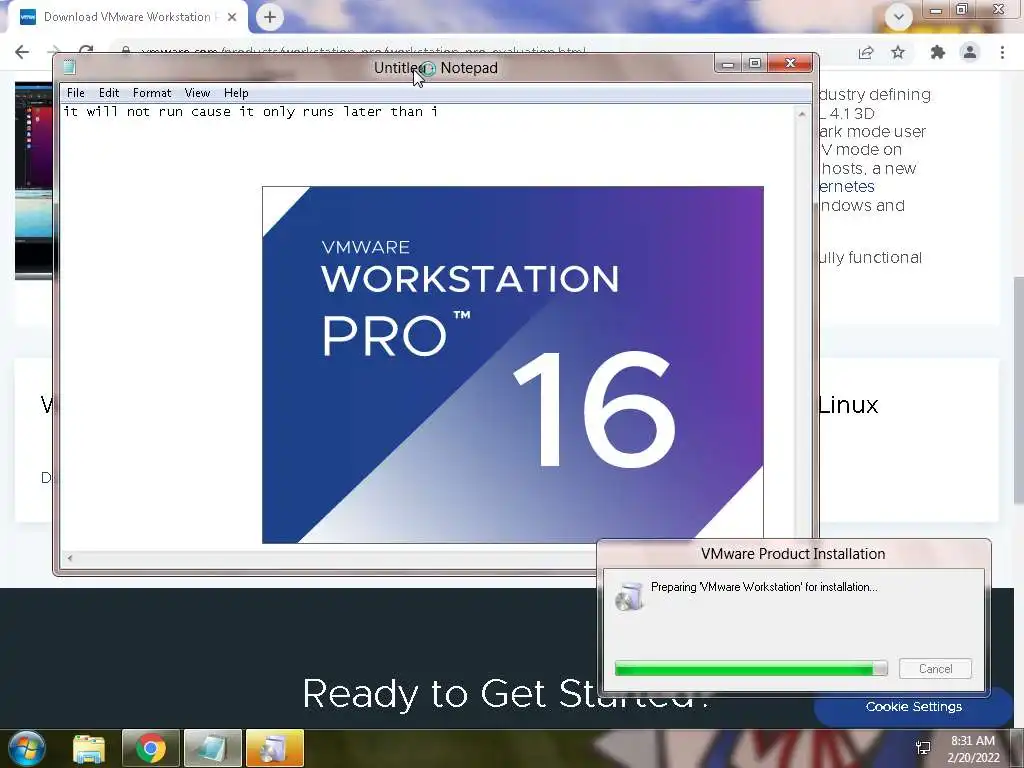The height and width of the screenshot is (768, 1024).
Task: Minimize the Chrome window
Action: (x=936, y=10)
